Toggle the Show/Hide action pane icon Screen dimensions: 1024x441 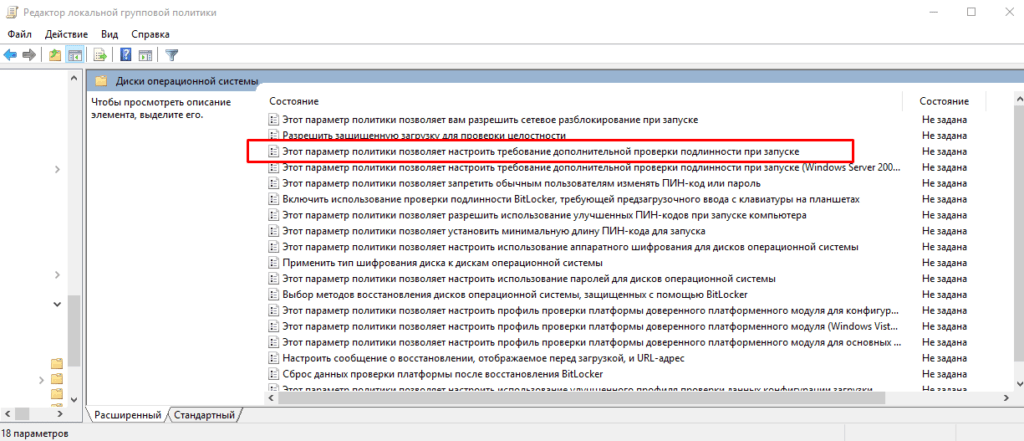click(x=145, y=55)
